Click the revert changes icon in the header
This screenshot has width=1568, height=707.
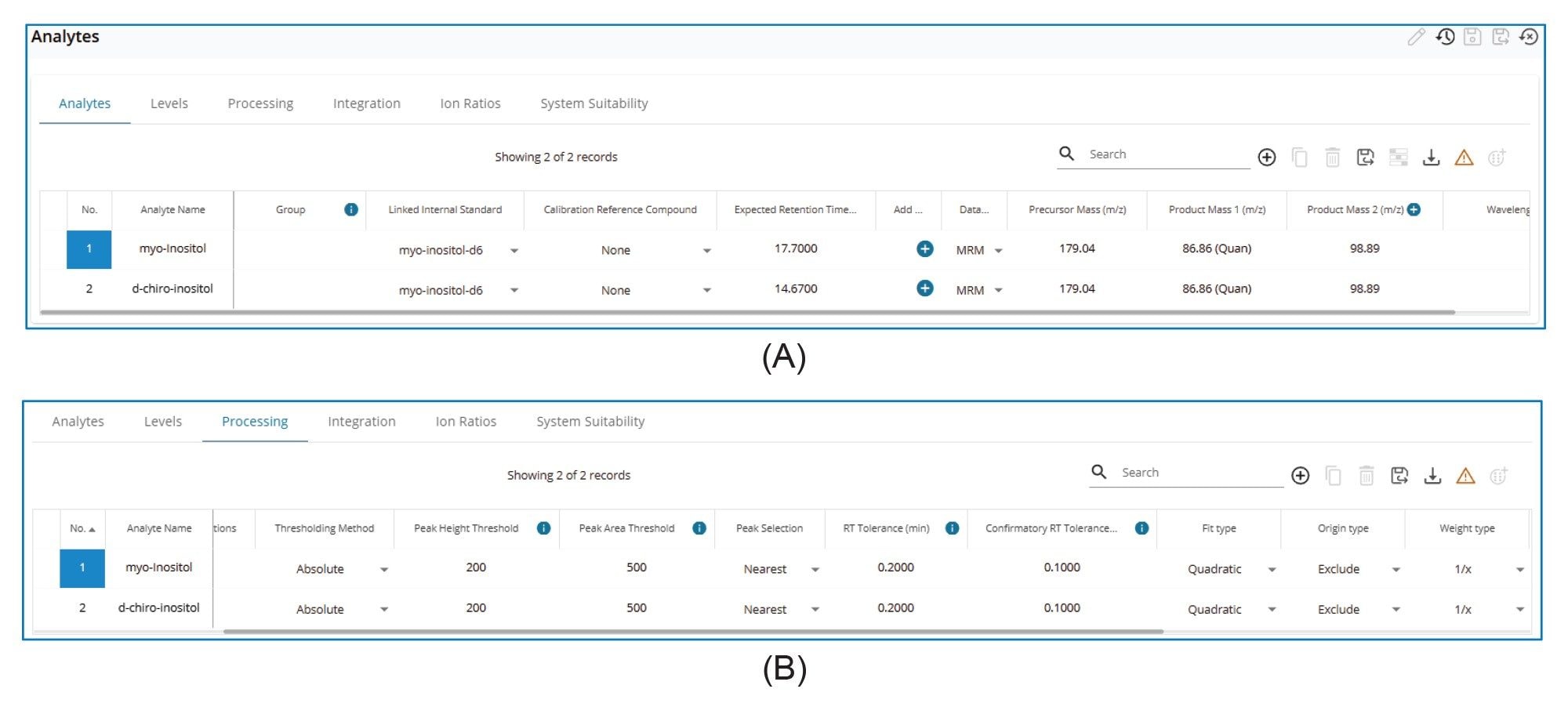[1529, 37]
